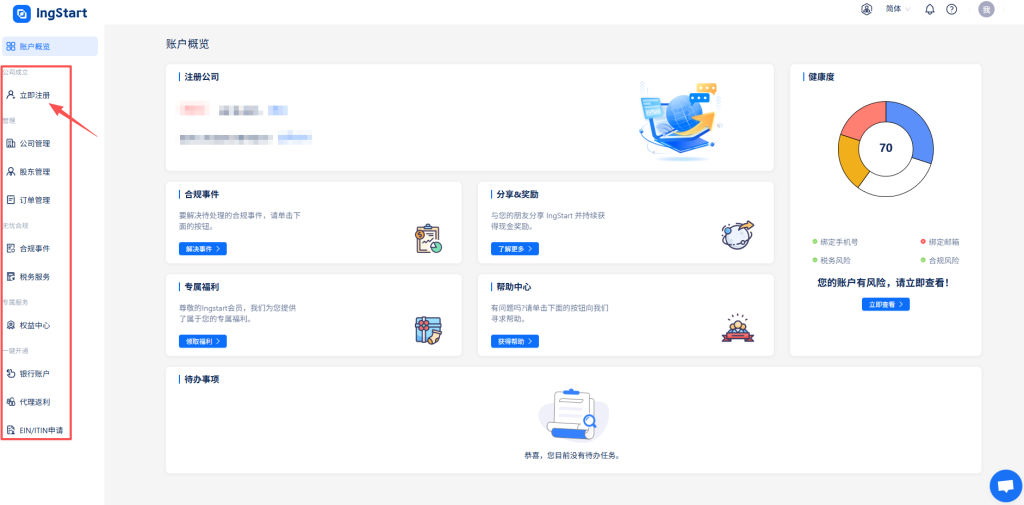Open 立即注册 menu item

click(37, 95)
